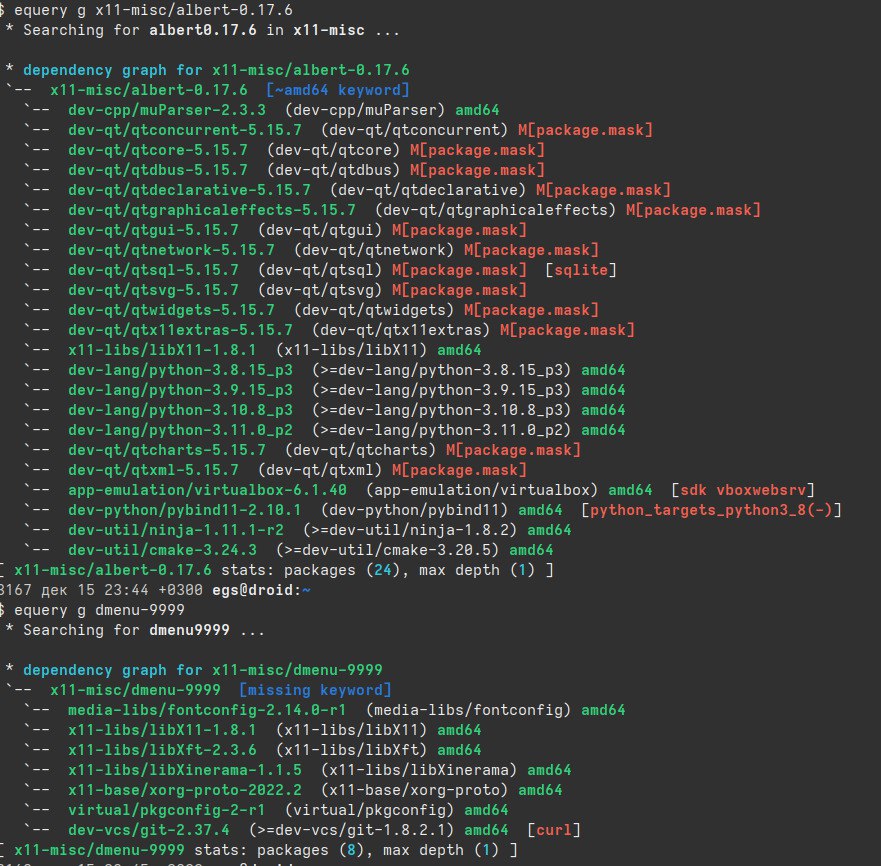Viewport: 881px width, 866px height.
Task: Click 'dependency graph for x11-misc/albert-0.17.6' heading
Action: (x=216, y=70)
